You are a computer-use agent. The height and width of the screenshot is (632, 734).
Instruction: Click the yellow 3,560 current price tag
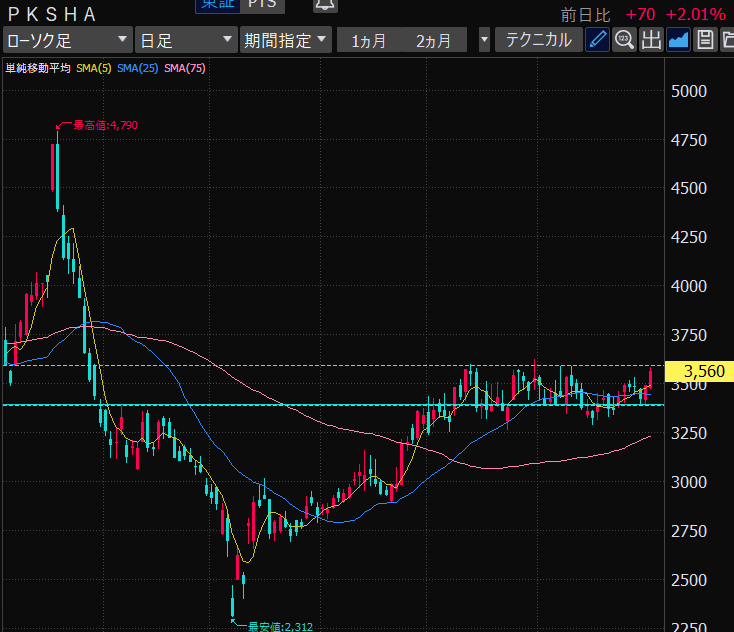coord(699,371)
